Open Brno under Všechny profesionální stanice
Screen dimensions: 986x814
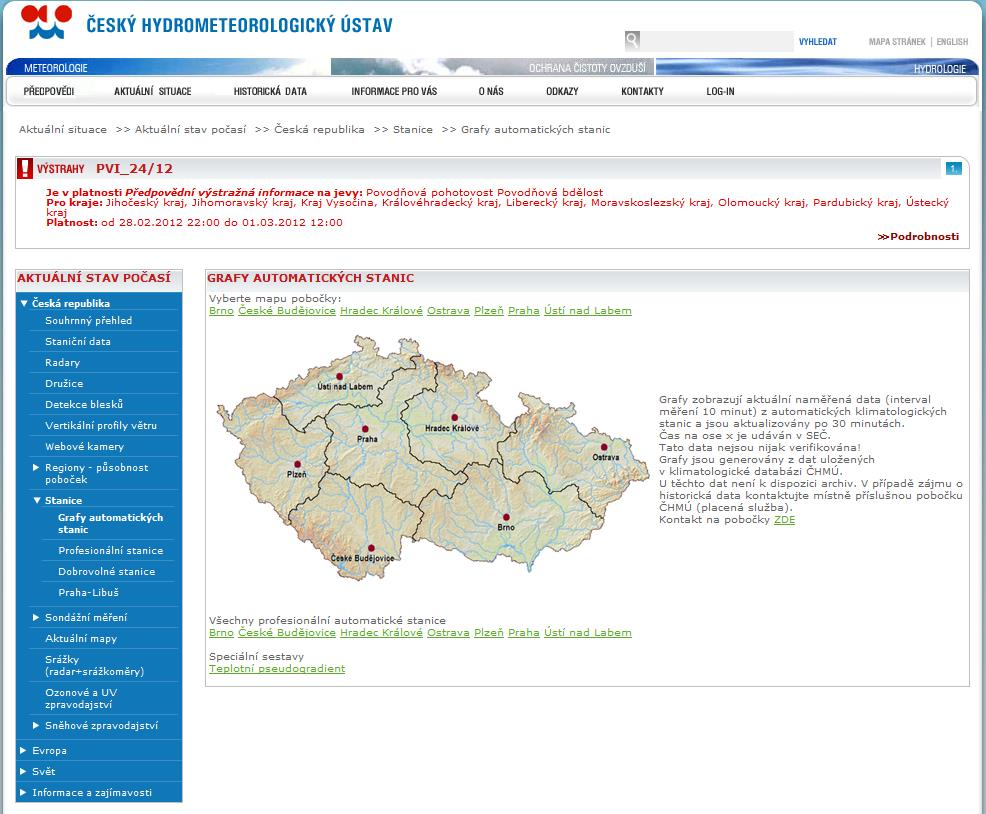(x=221, y=633)
